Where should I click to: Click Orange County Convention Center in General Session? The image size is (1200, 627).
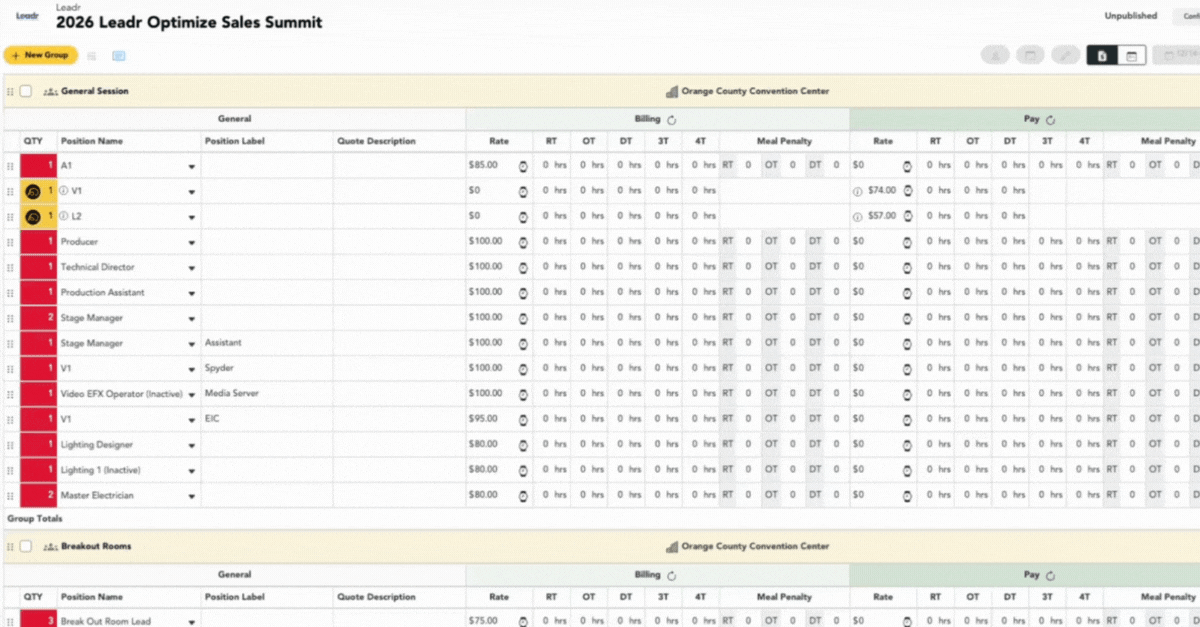point(754,91)
